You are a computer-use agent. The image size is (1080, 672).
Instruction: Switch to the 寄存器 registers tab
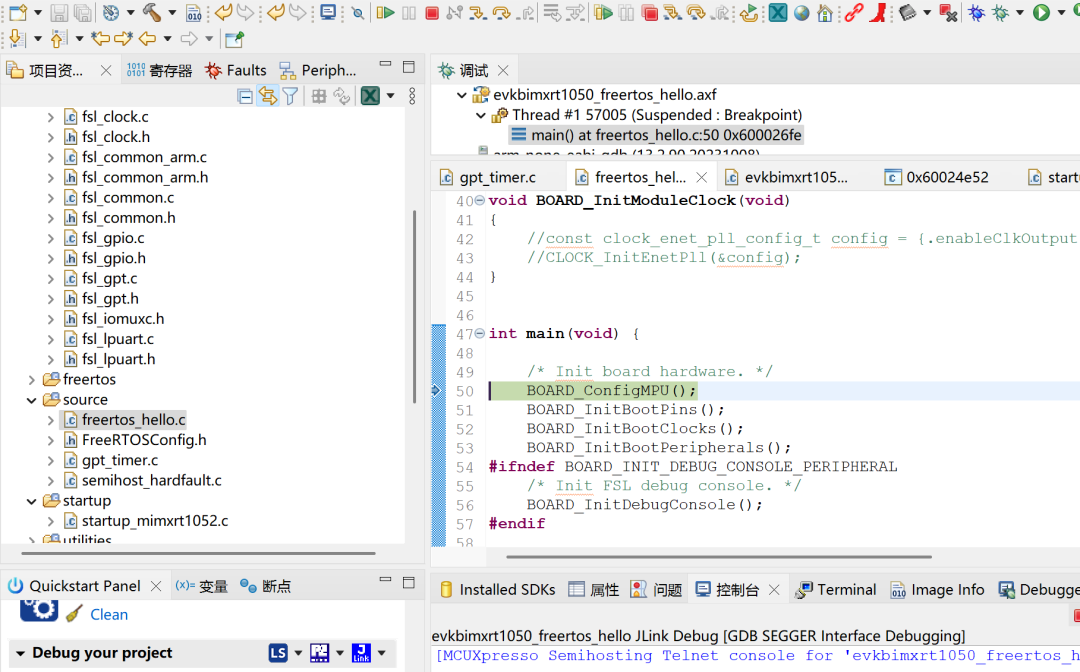tap(159, 70)
